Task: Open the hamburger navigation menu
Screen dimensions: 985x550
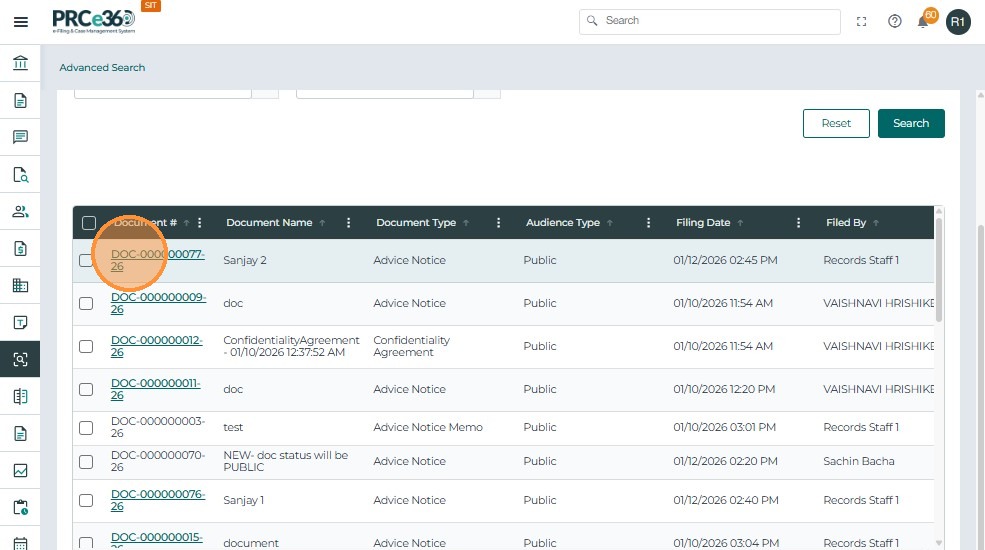Action: tap(20, 22)
